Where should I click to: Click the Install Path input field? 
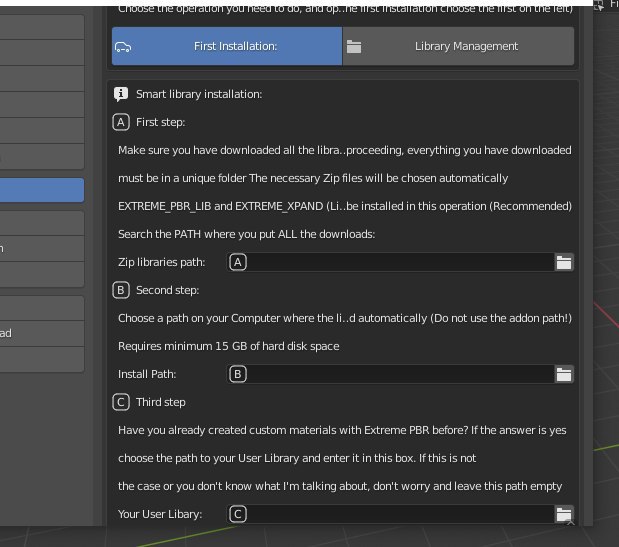[391, 375]
